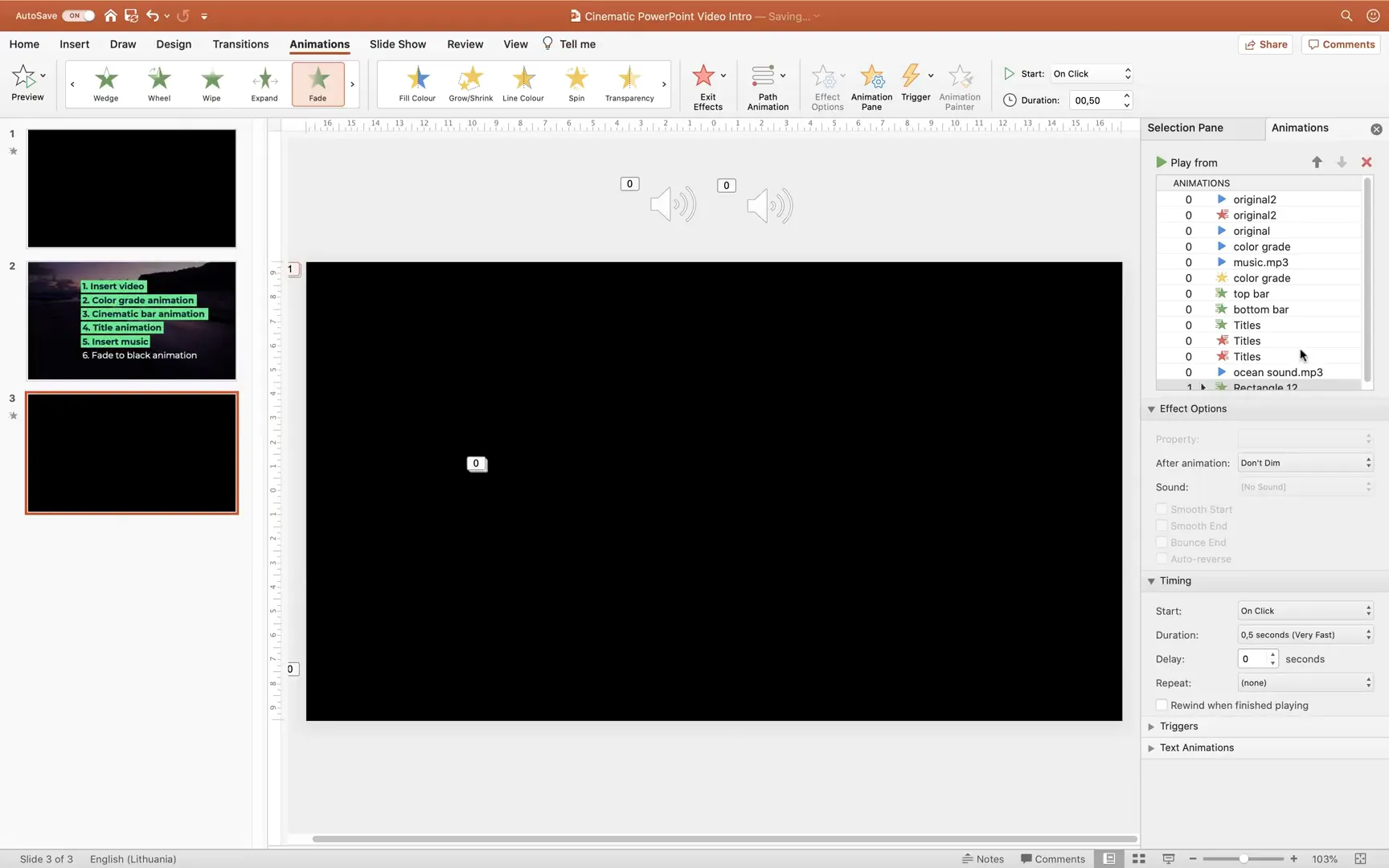Viewport: 1389px width, 868px height.
Task: Enable Rewind when finished playing
Action: (x=1162, y=705)
